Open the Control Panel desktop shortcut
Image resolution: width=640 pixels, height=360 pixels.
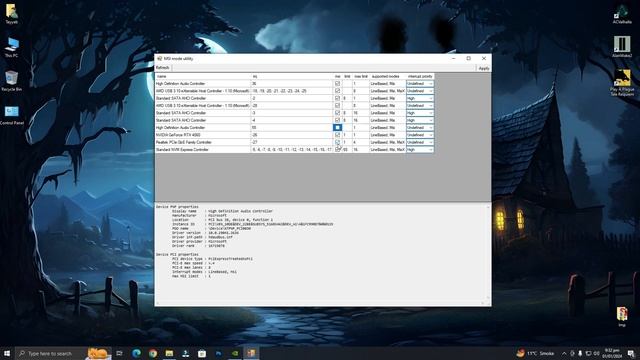click(x=11, y=114)
